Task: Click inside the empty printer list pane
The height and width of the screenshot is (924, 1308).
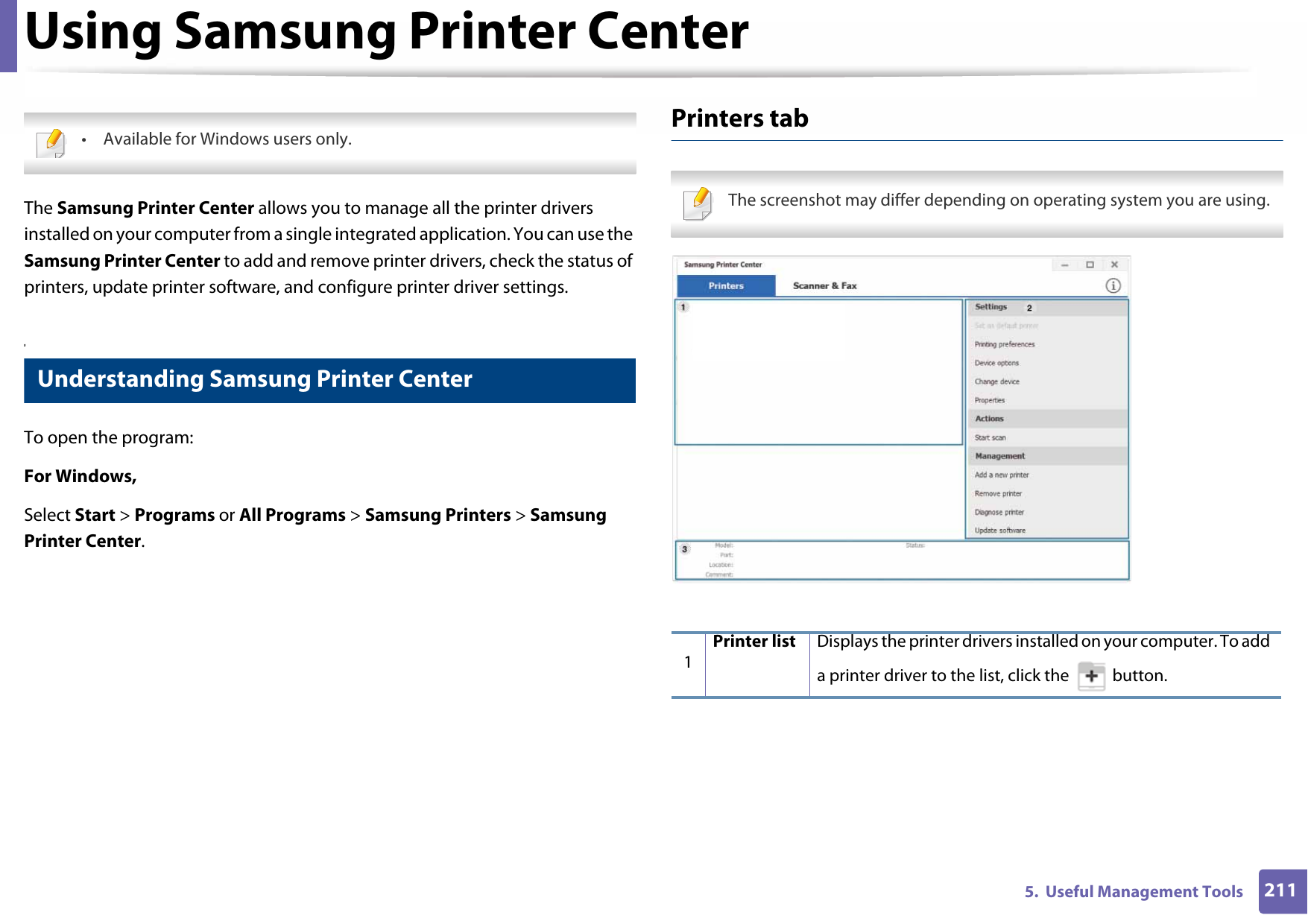Action: (x=818, y=372)
